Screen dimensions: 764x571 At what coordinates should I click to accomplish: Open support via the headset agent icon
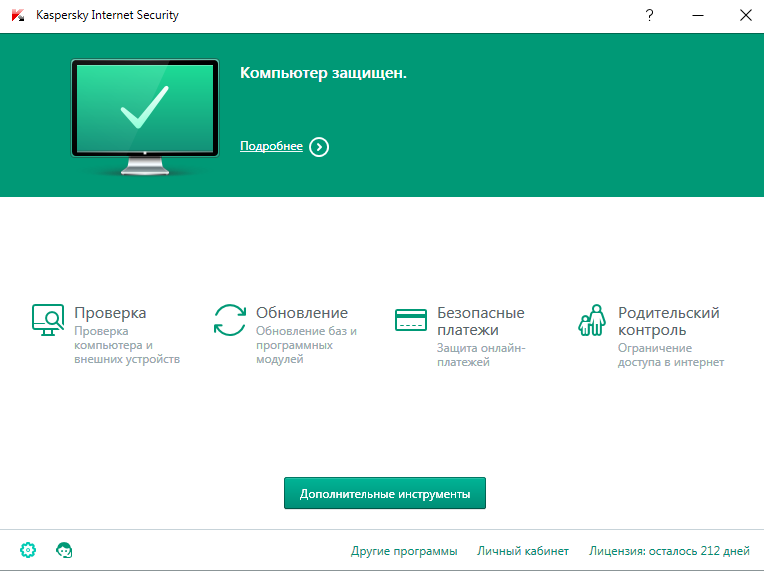tap(64, 550)
